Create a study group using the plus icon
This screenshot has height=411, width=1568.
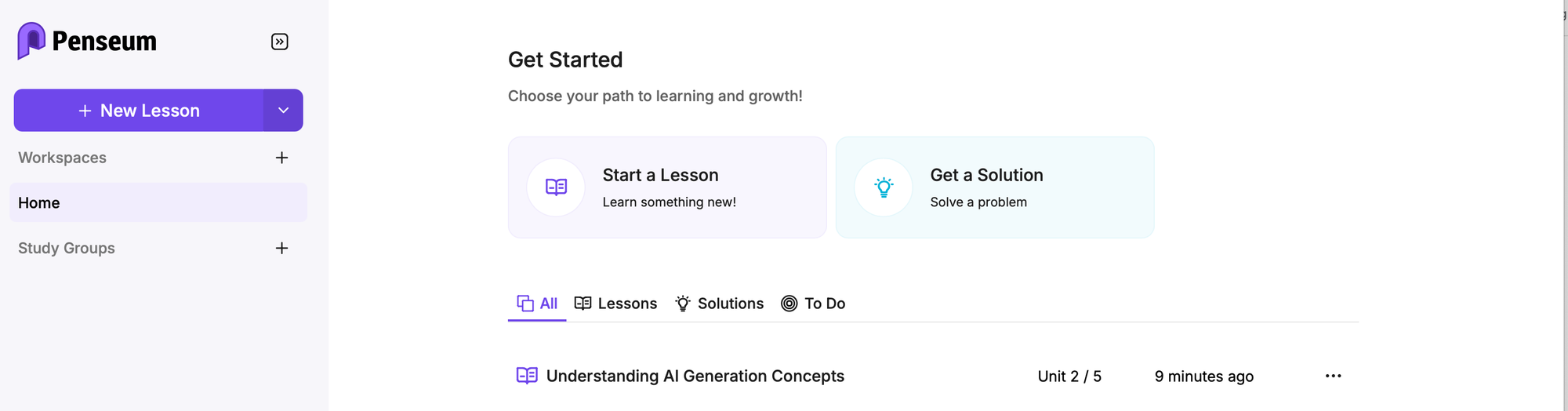click(x=282, y=248)
